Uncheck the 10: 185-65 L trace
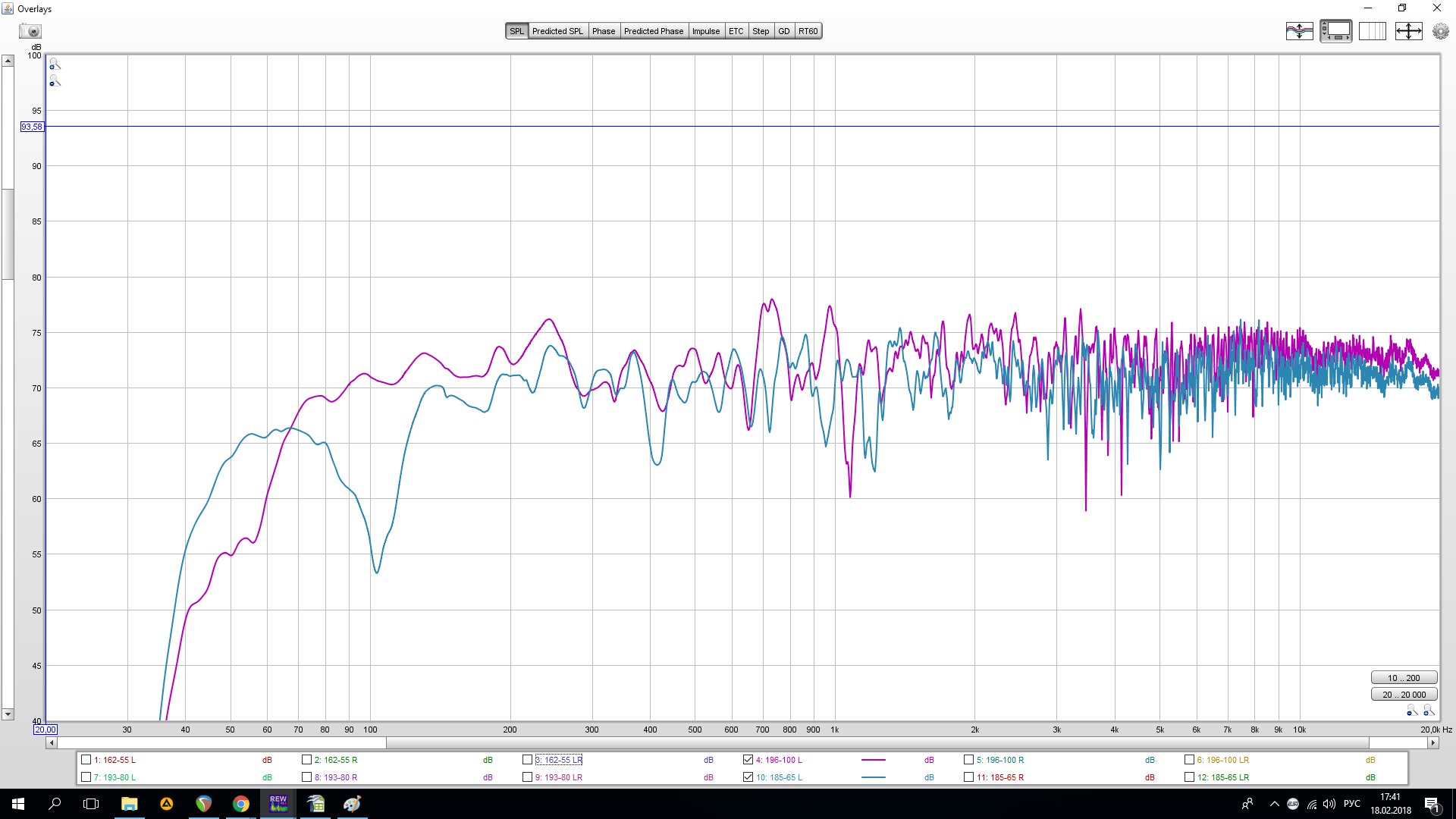The image size is (1456, 819). 748,777
